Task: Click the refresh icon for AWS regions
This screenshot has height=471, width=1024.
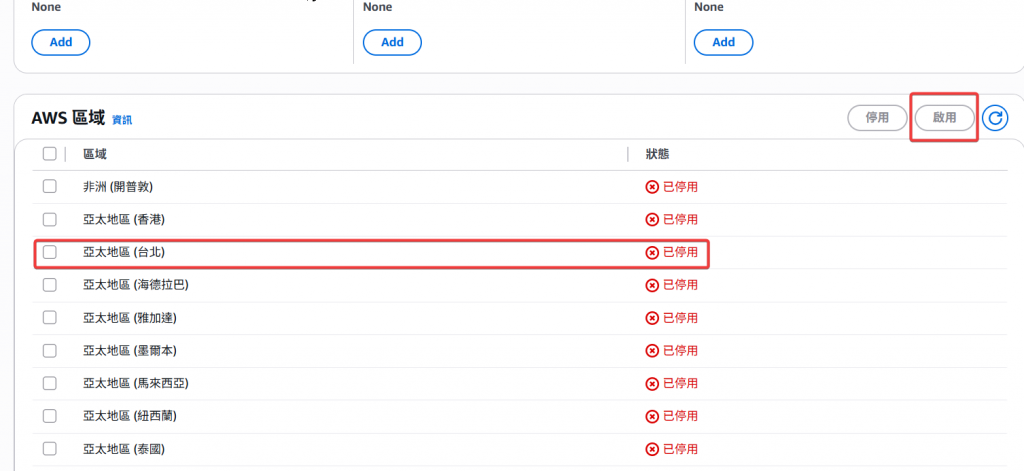Action: click(995, 118)
